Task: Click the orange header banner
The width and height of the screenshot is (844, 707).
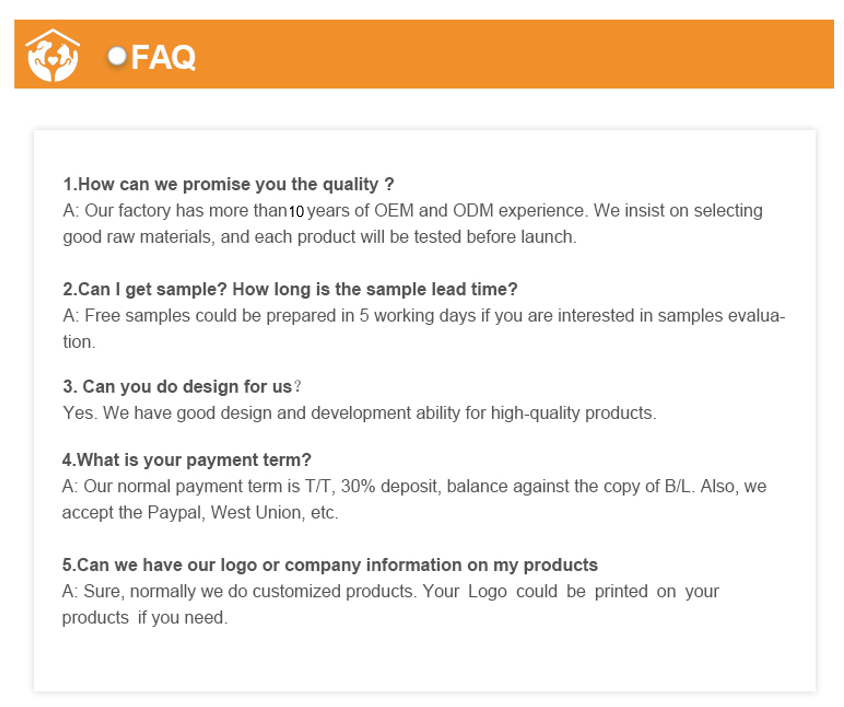Action: [x=500, y=56]
